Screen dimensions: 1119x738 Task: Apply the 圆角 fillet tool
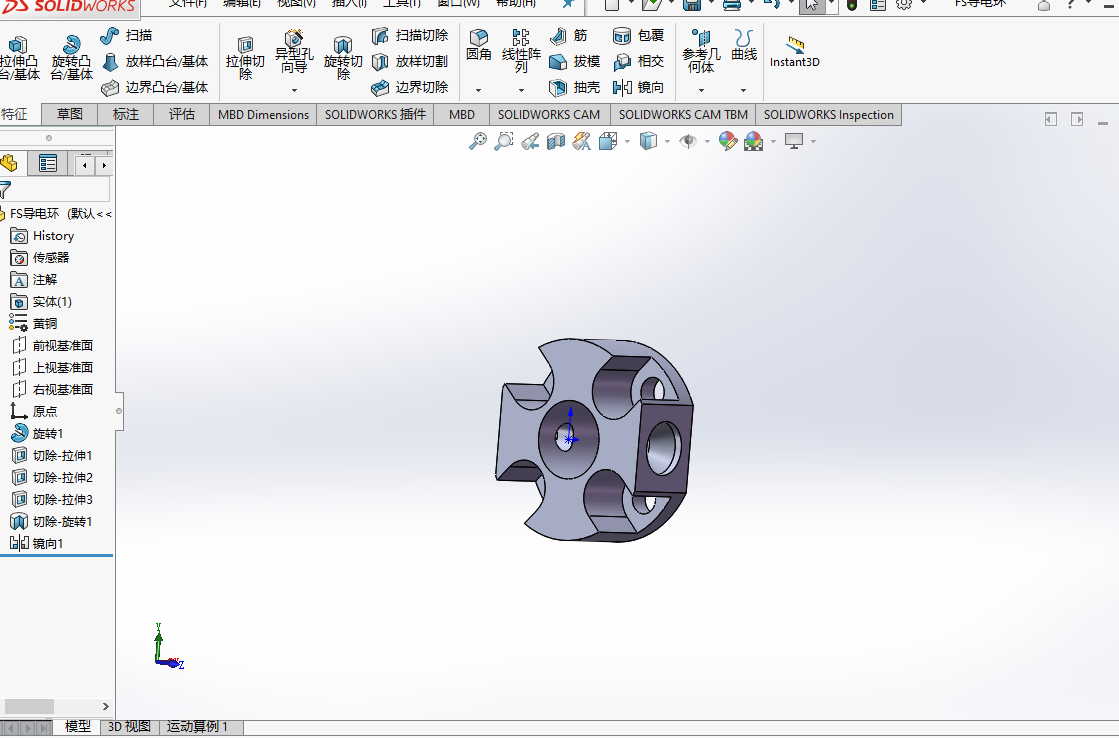478,46
